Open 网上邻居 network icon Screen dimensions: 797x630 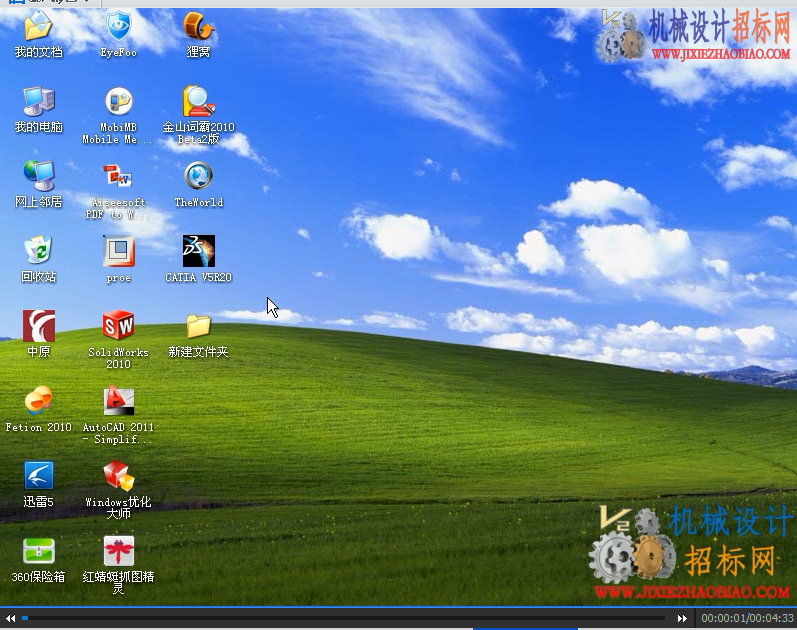pos(38,176)
